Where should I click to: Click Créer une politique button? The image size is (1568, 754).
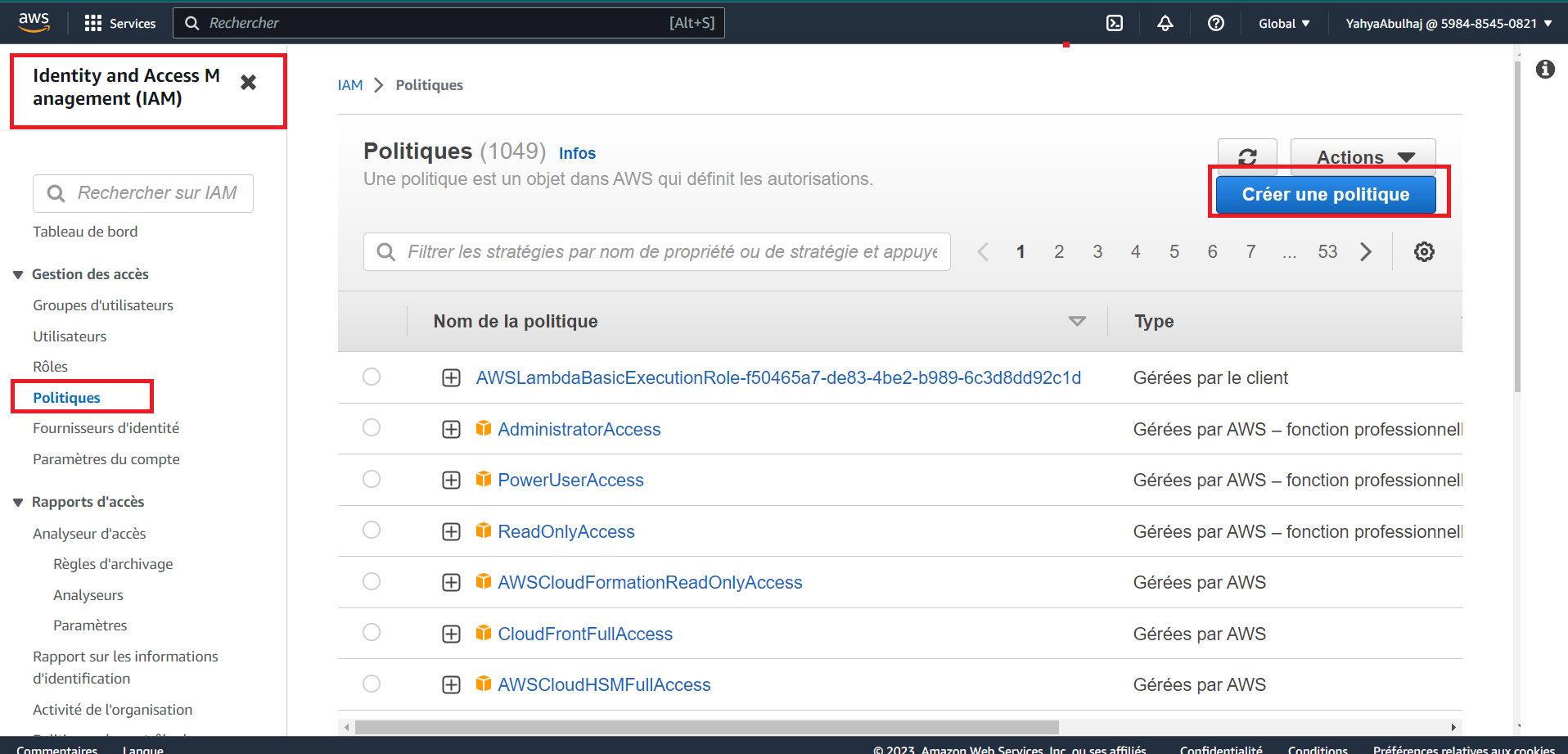1326,194
